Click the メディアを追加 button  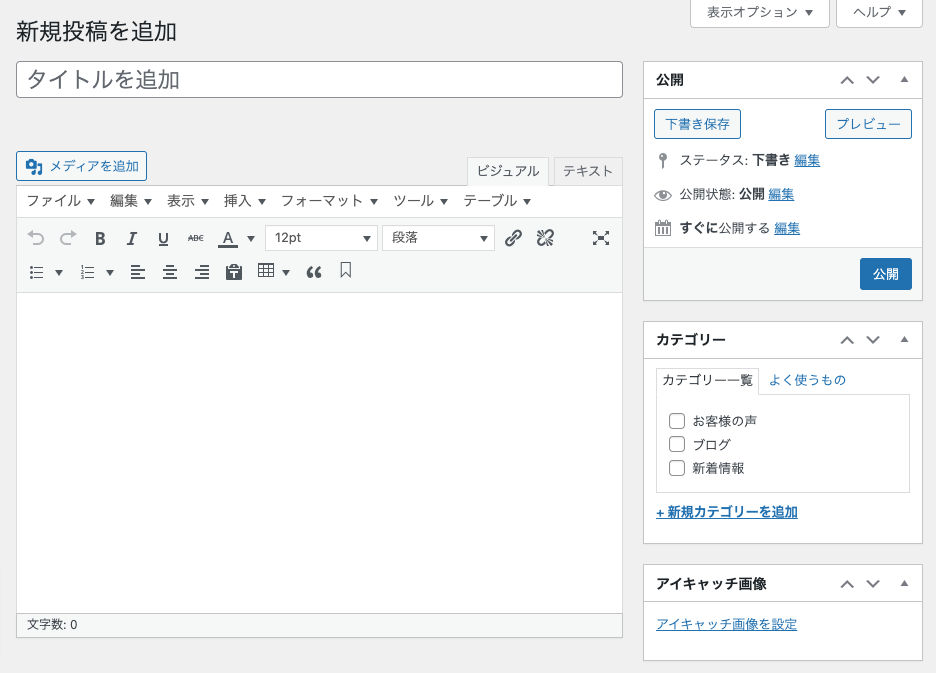tap(81, 166)
